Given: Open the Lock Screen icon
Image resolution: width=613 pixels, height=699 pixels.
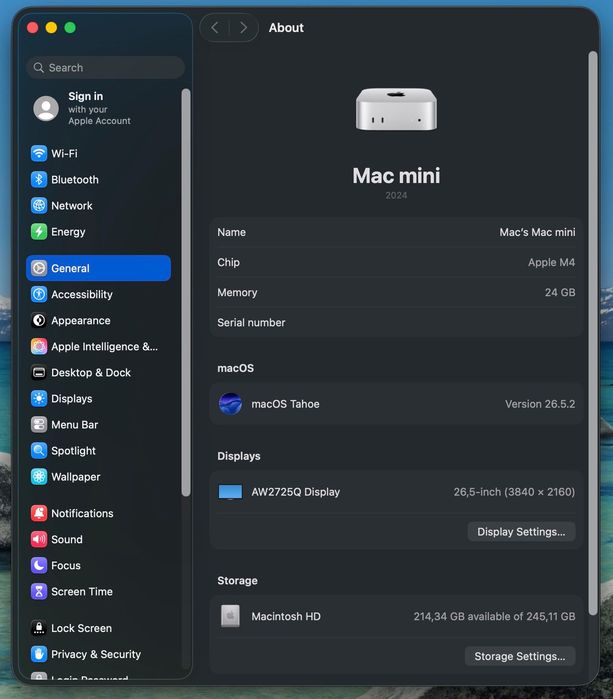Looking at the screenshot, I should click(x=39, y=628).
